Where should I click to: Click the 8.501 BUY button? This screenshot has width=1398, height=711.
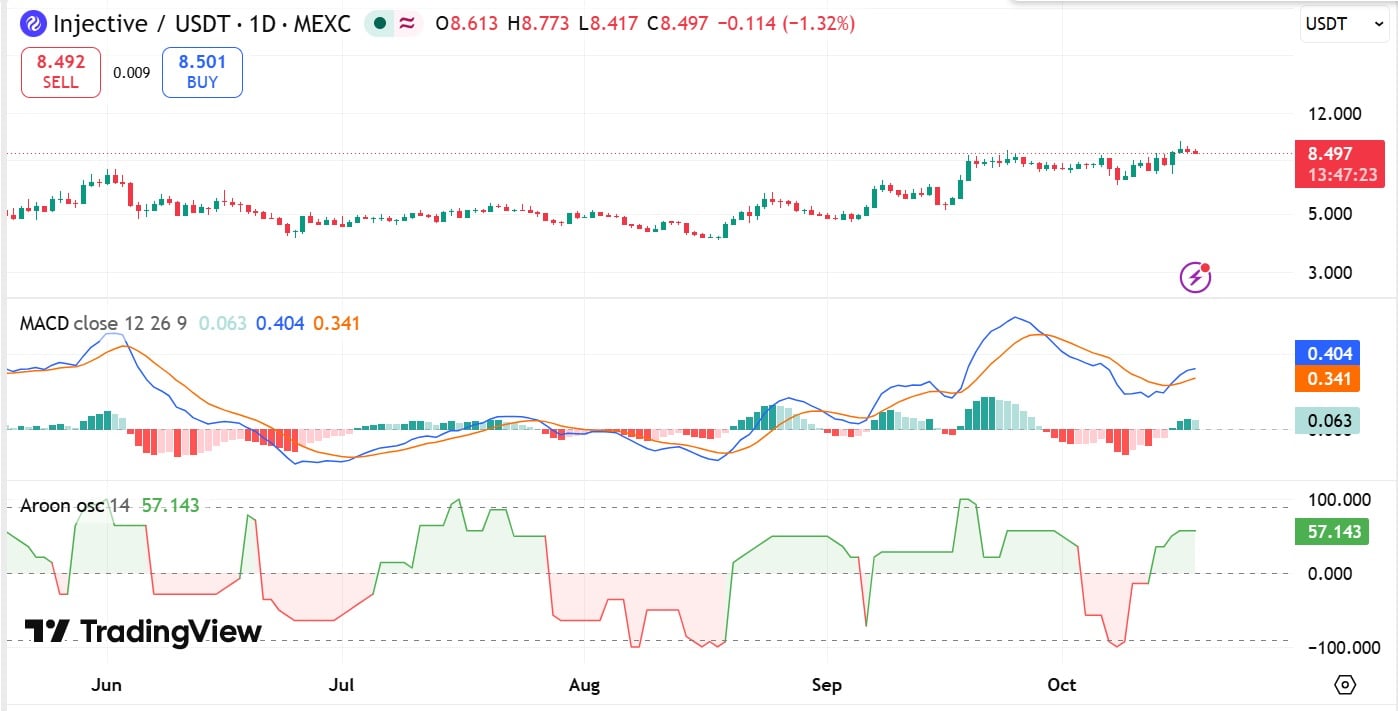click(202, 72)
